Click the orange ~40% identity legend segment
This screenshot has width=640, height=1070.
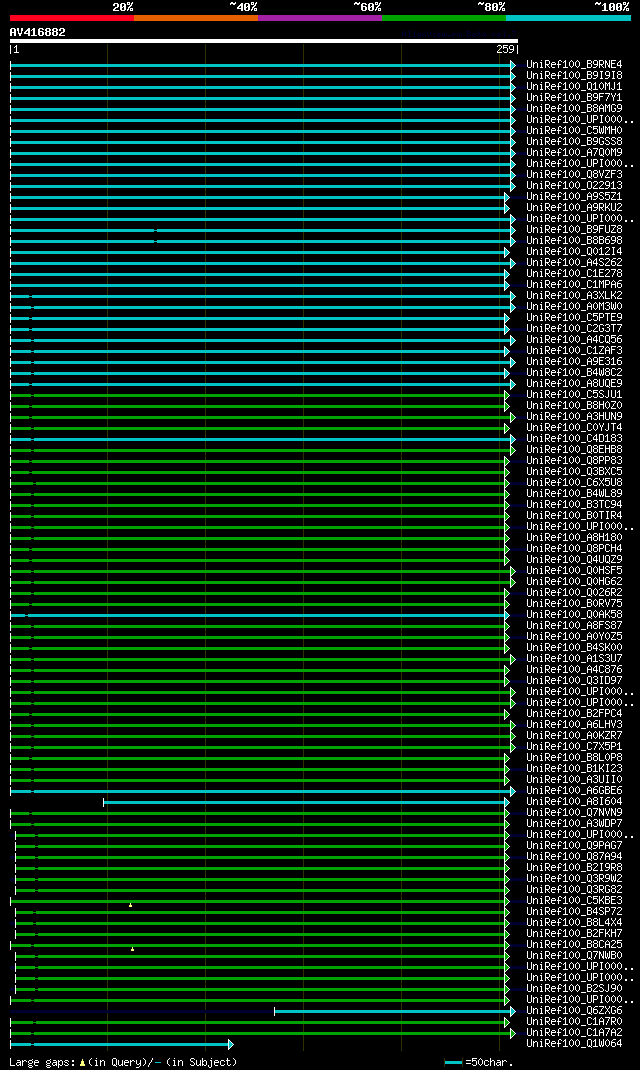point(196,18)
